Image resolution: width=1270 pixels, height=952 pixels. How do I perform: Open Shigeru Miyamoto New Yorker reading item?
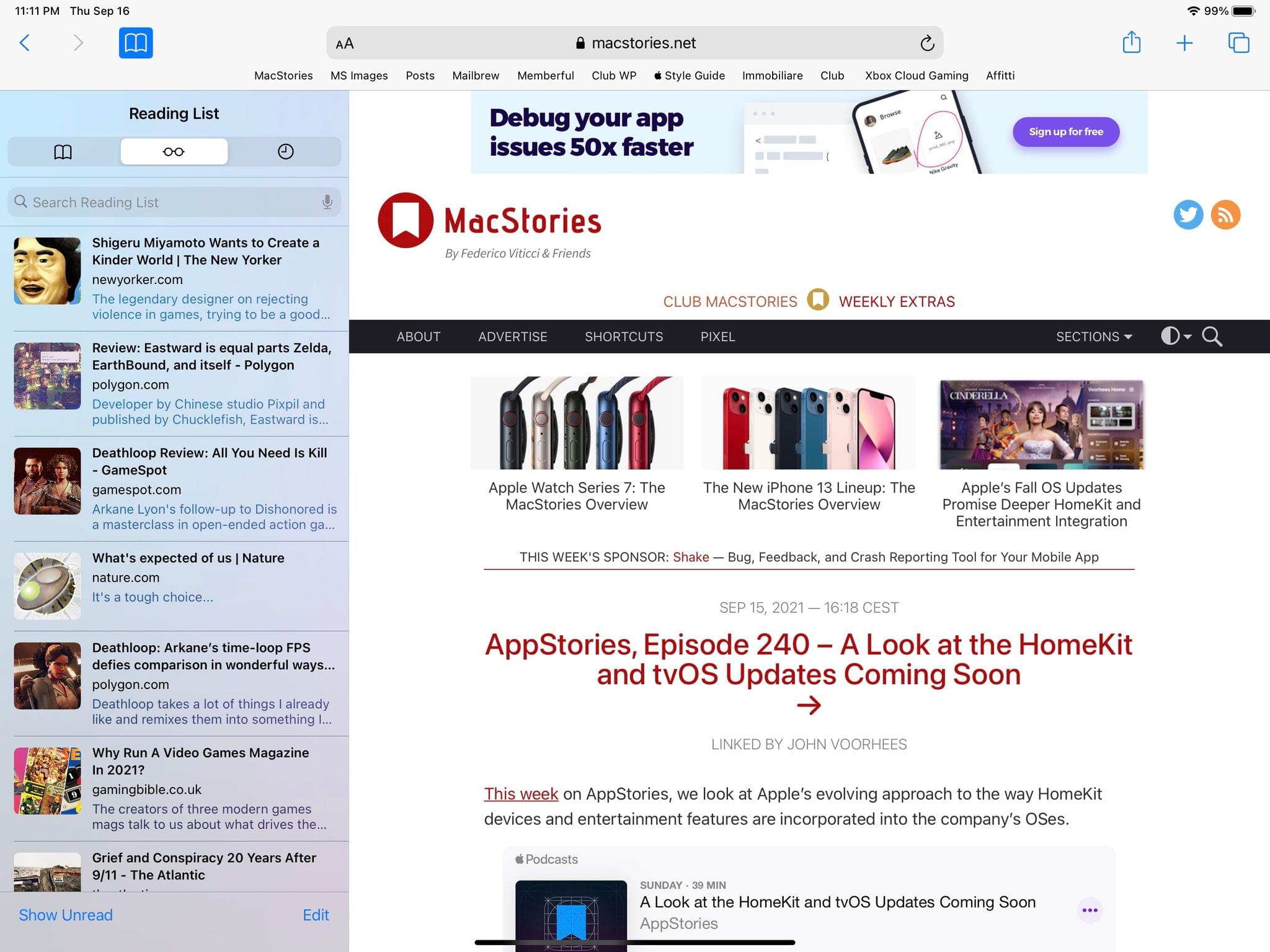tap(174, 278)
